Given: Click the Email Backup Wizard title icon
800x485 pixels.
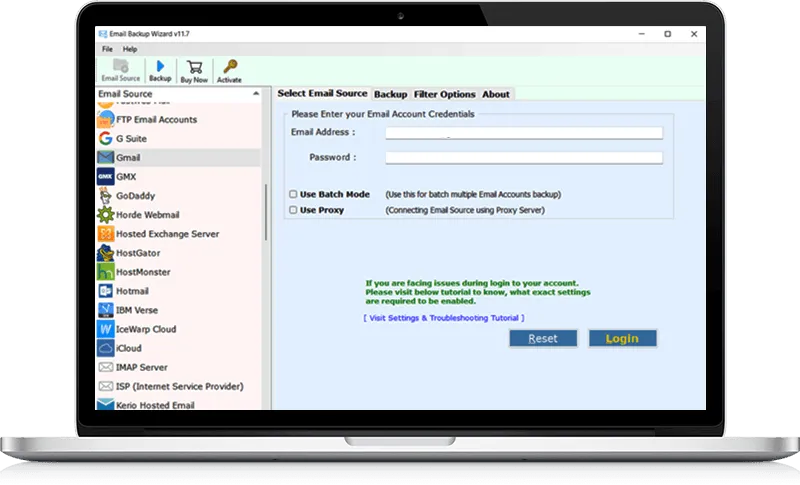Looking at the screenshot, I should point(103,34).
